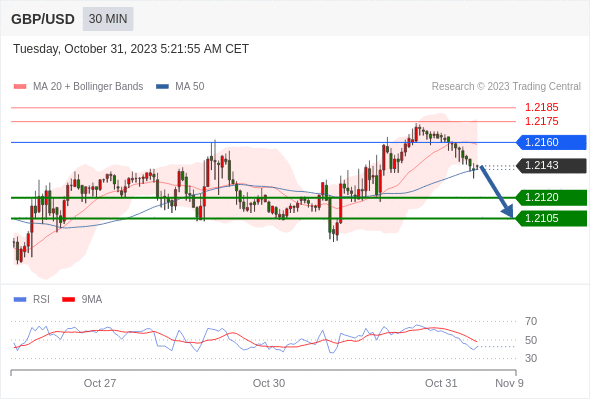Viewport: 590px width, 400px height.
Task: Select the black 1.2143 current price tag
Action: (551, 165)
